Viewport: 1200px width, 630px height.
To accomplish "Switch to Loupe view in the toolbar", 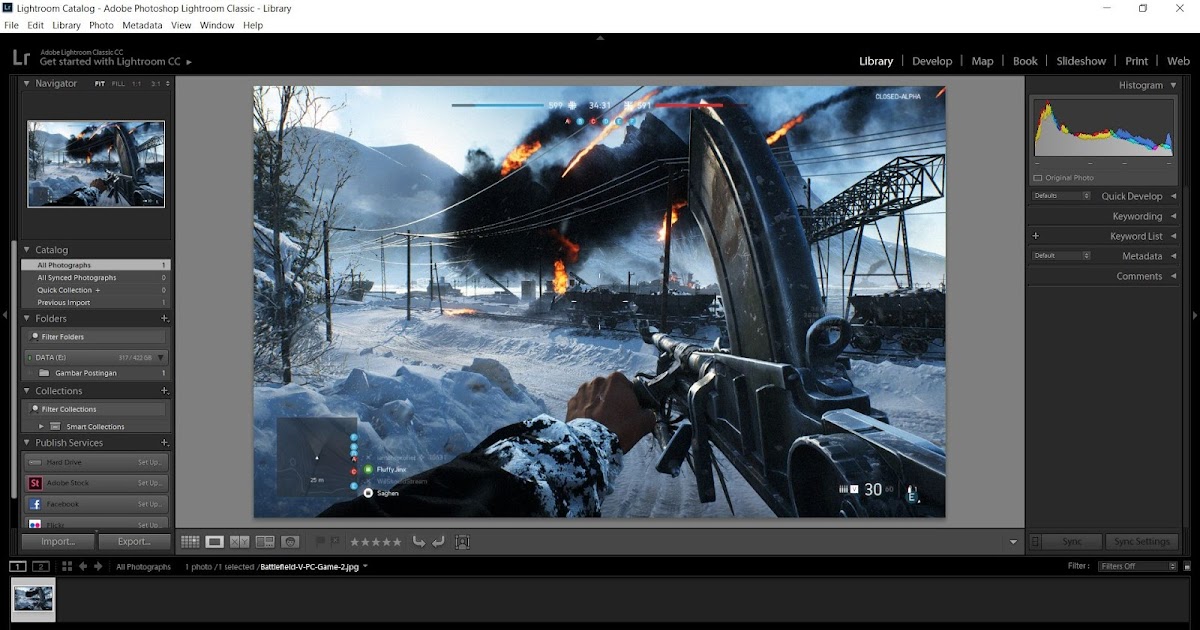I will click(x=214, y=542).
